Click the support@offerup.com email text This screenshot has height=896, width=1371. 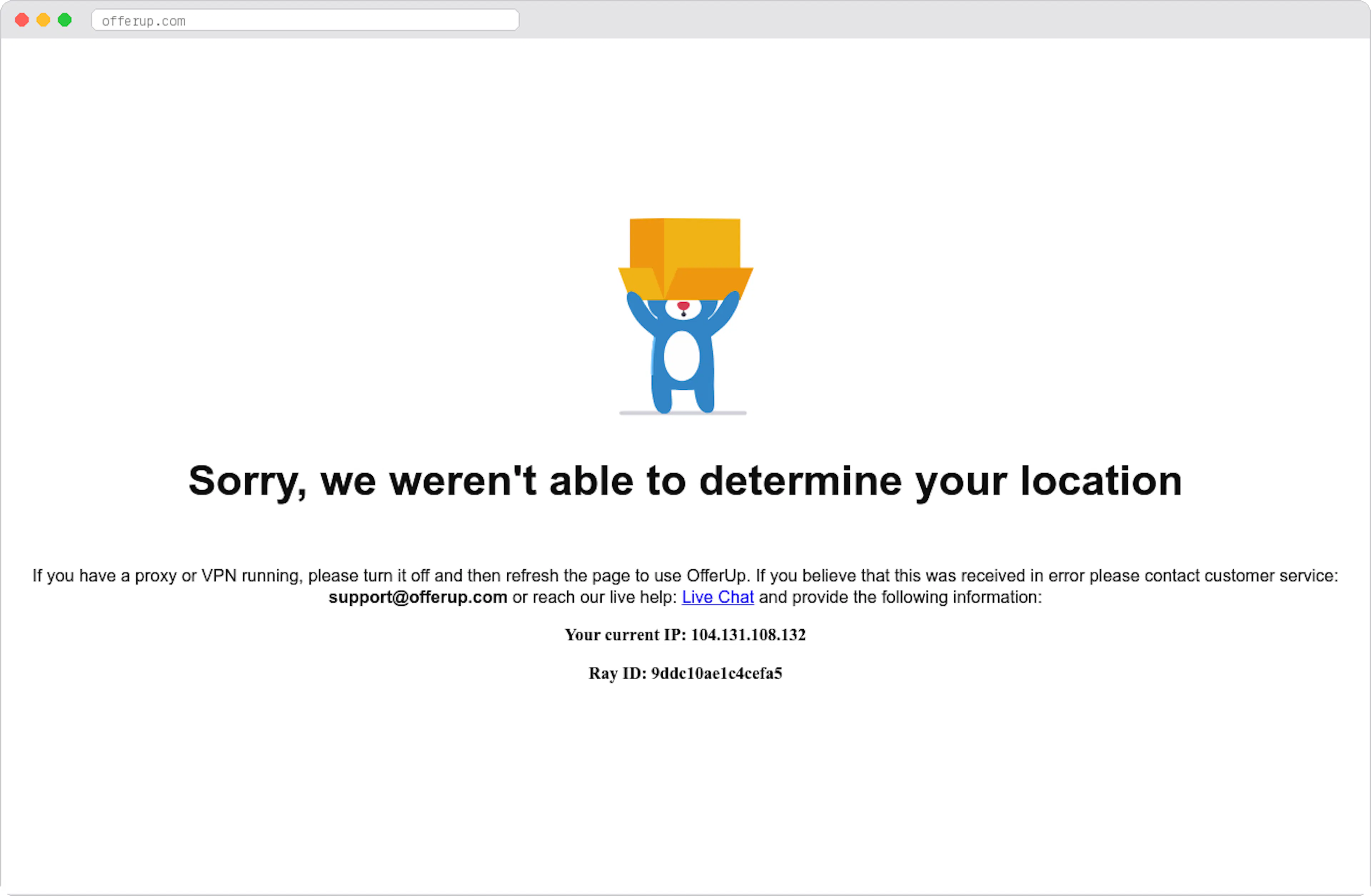[418, 597]
